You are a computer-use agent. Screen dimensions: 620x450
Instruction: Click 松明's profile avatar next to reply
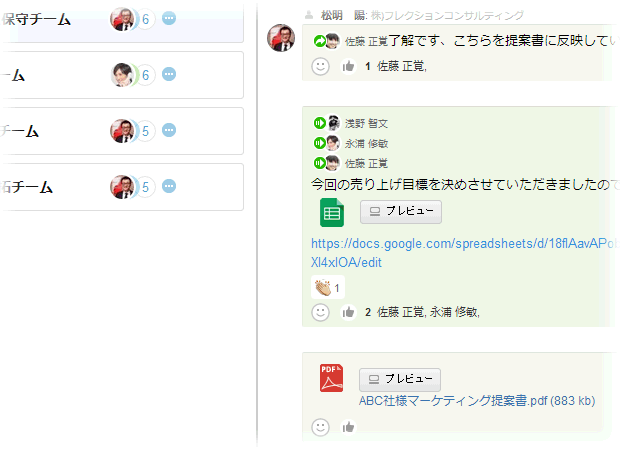pyautogui.click(x=281, y=38)
